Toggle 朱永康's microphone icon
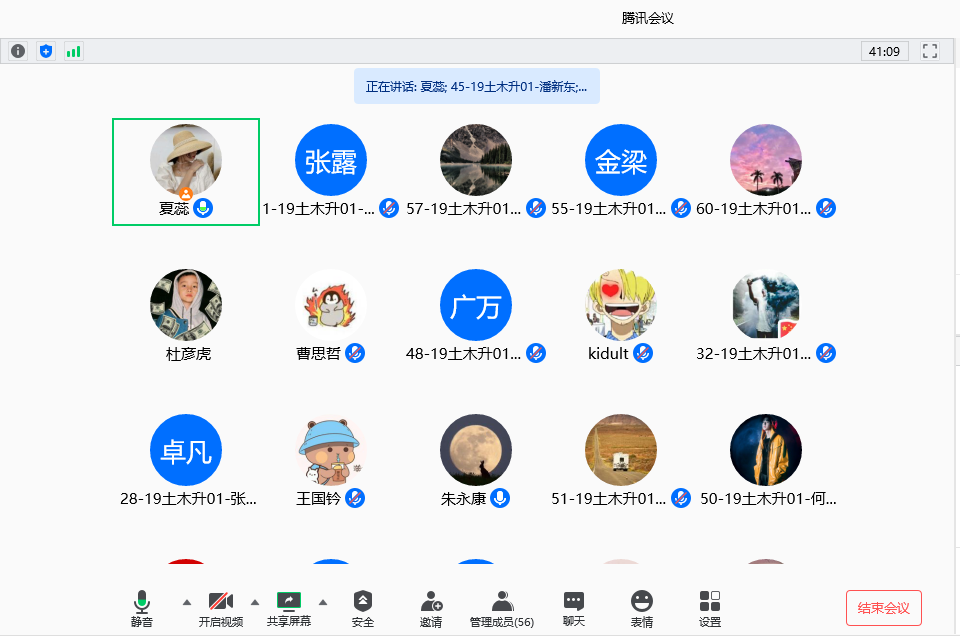 click(500, 498)
